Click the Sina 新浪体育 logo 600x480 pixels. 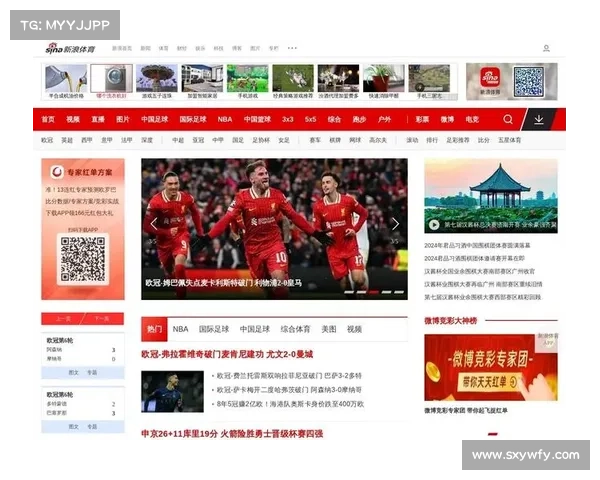click(70, 49)
